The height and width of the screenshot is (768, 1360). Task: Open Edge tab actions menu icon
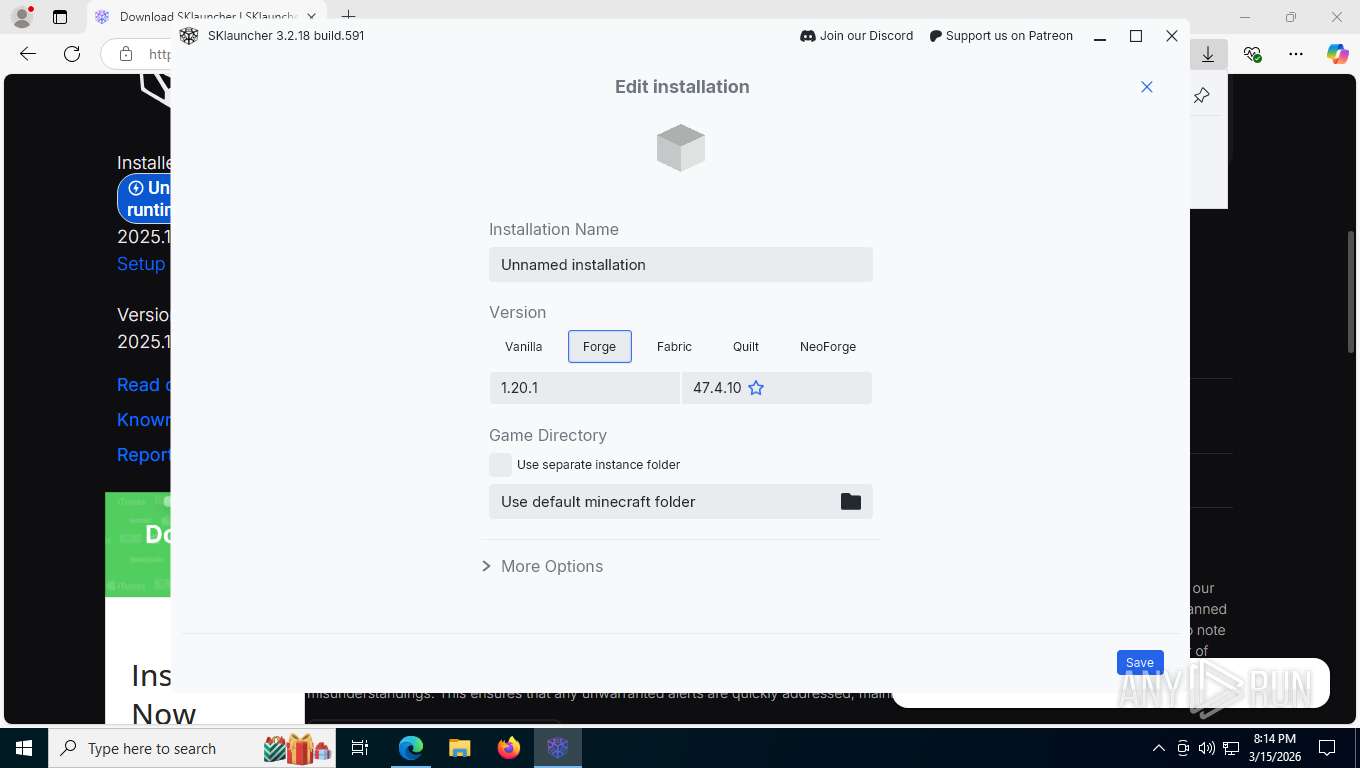click(x=60, y=17)
